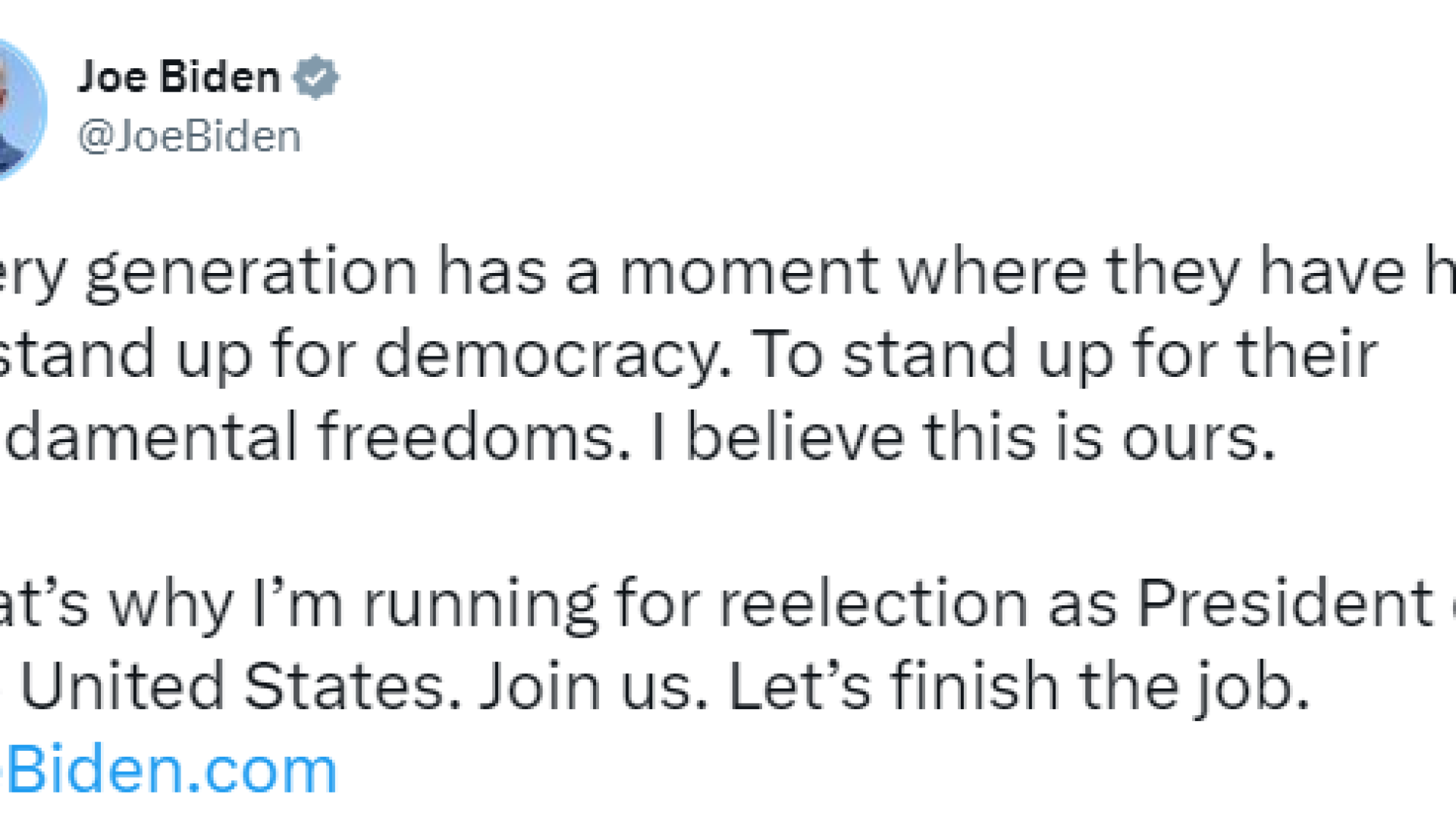Follow the blue Biden.com link
The width and height of the screenshot is (1456, 819).
[171, 770]
